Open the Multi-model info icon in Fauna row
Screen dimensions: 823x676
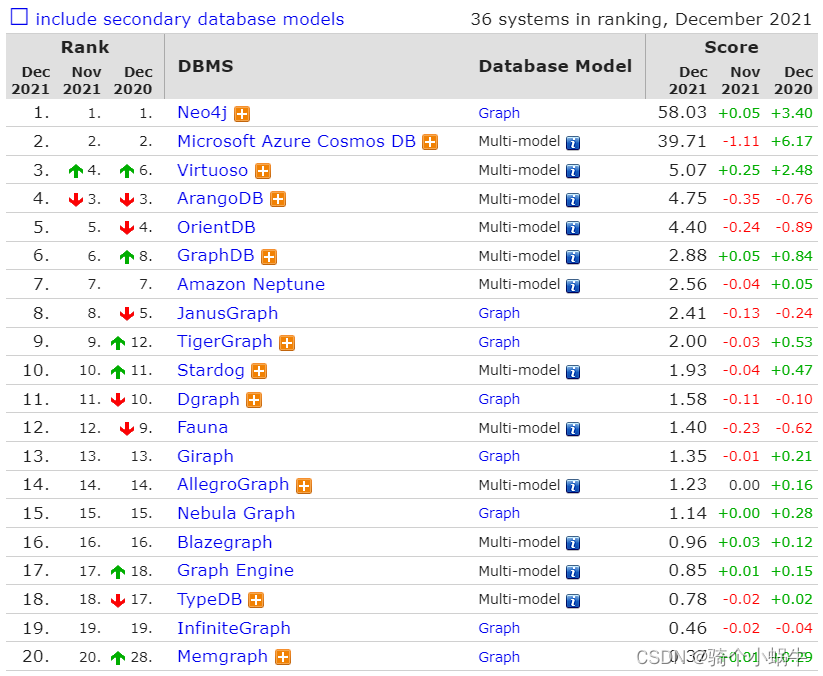click(x=573, y=429)
